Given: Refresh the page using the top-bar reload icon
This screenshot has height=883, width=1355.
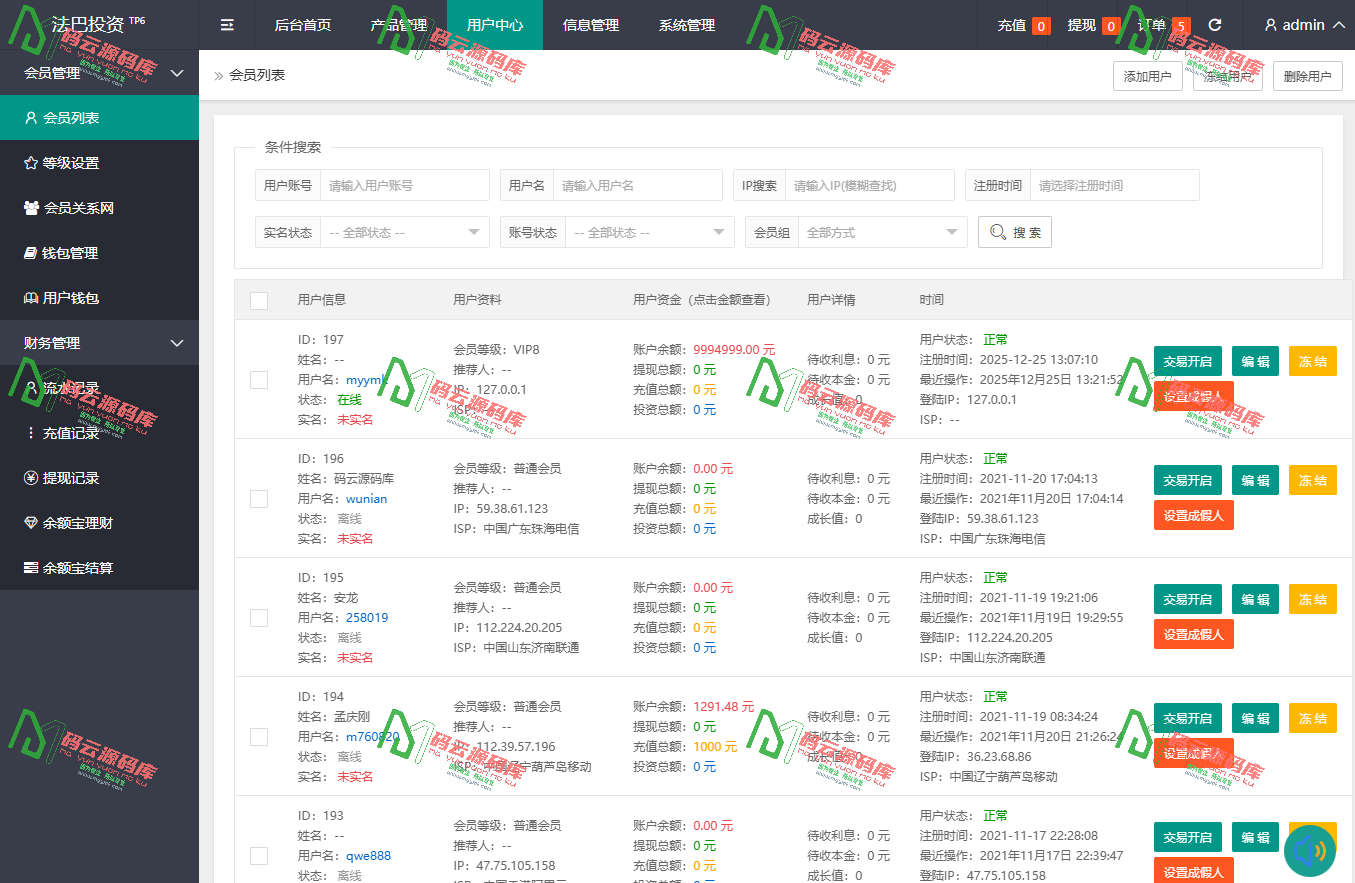Looking at the screenshot, I should (1216, 26).
